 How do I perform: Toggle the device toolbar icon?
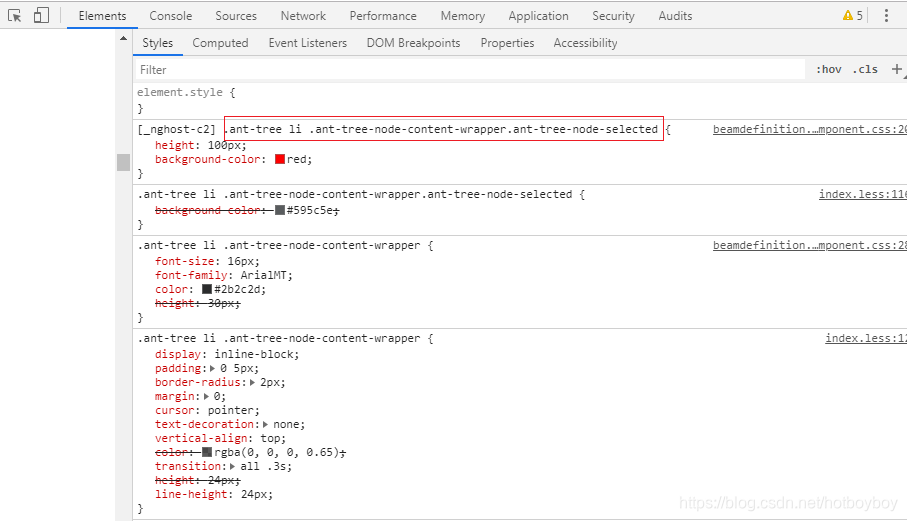point(41,16)
